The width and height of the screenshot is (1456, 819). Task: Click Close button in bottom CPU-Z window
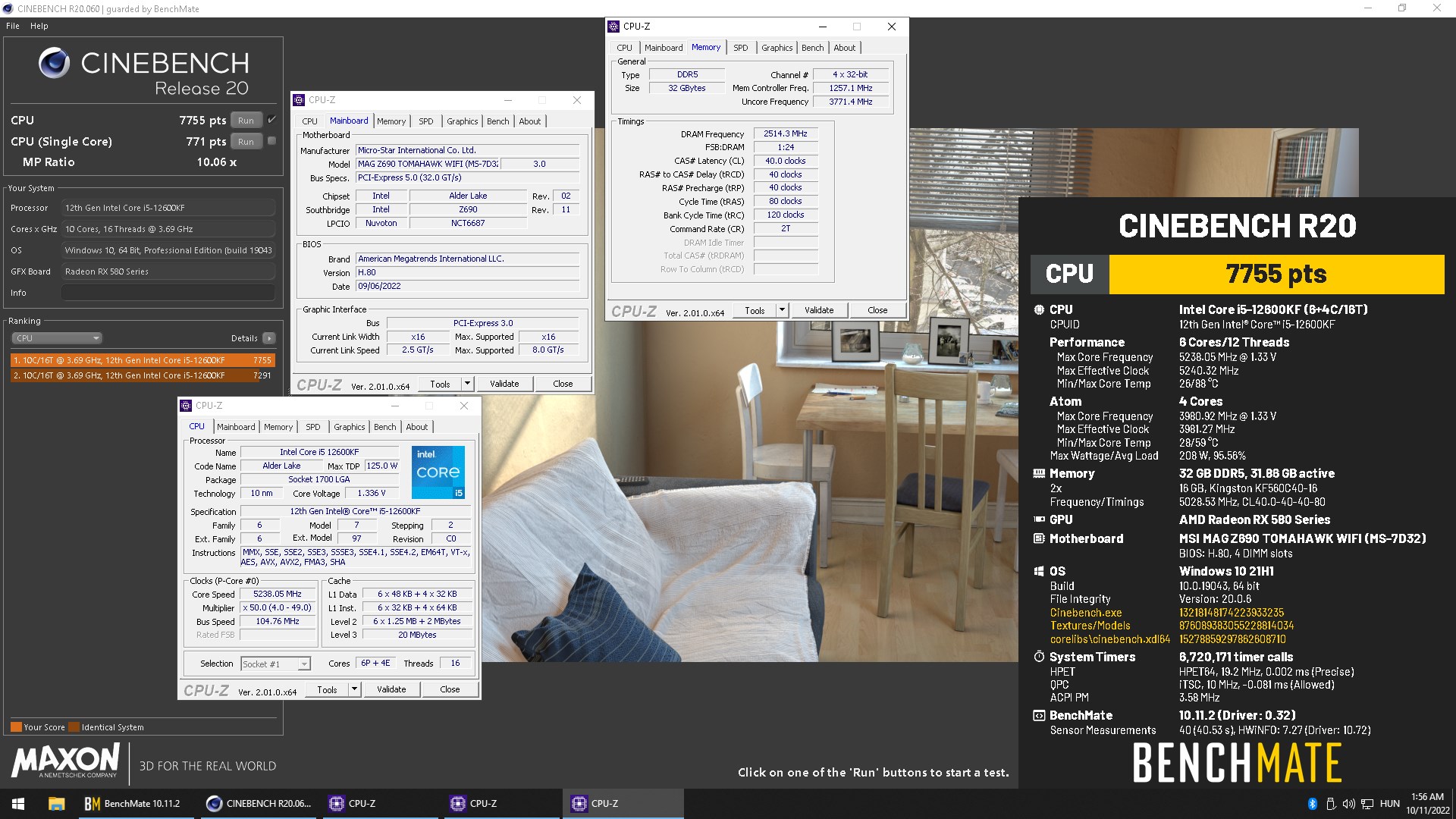click(x=450, y=689)
